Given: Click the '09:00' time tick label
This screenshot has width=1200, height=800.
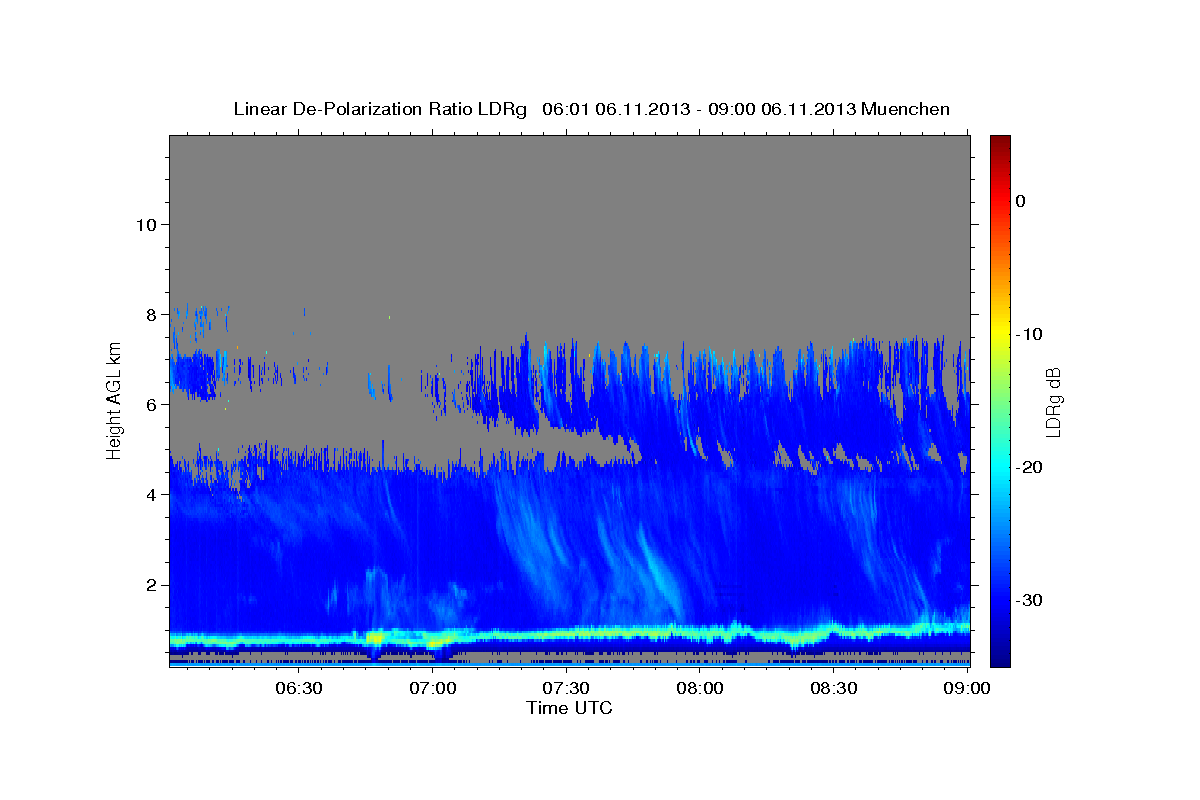Looking at the screenshot, I should coord(967,689).
